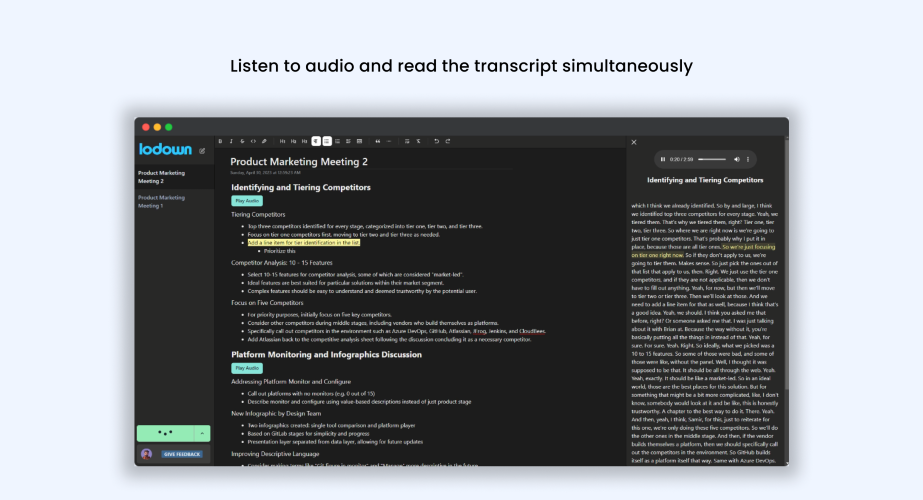The width and height of the screenshot is (923, 500).
Task: Open the user profile avatar
Action: [x=147, y=453]
